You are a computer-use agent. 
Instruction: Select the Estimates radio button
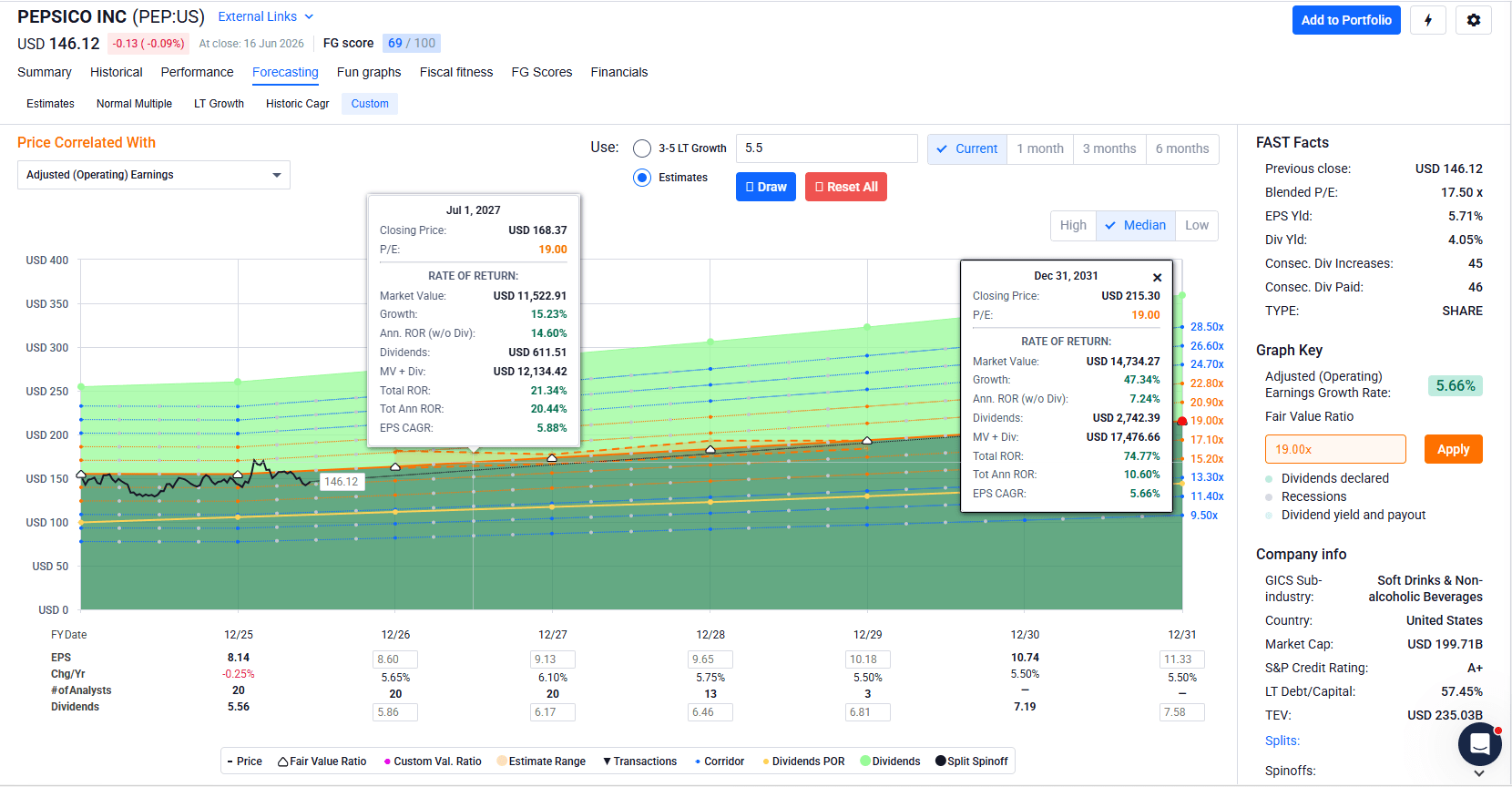pyautogui.click(x=642, y=178)
